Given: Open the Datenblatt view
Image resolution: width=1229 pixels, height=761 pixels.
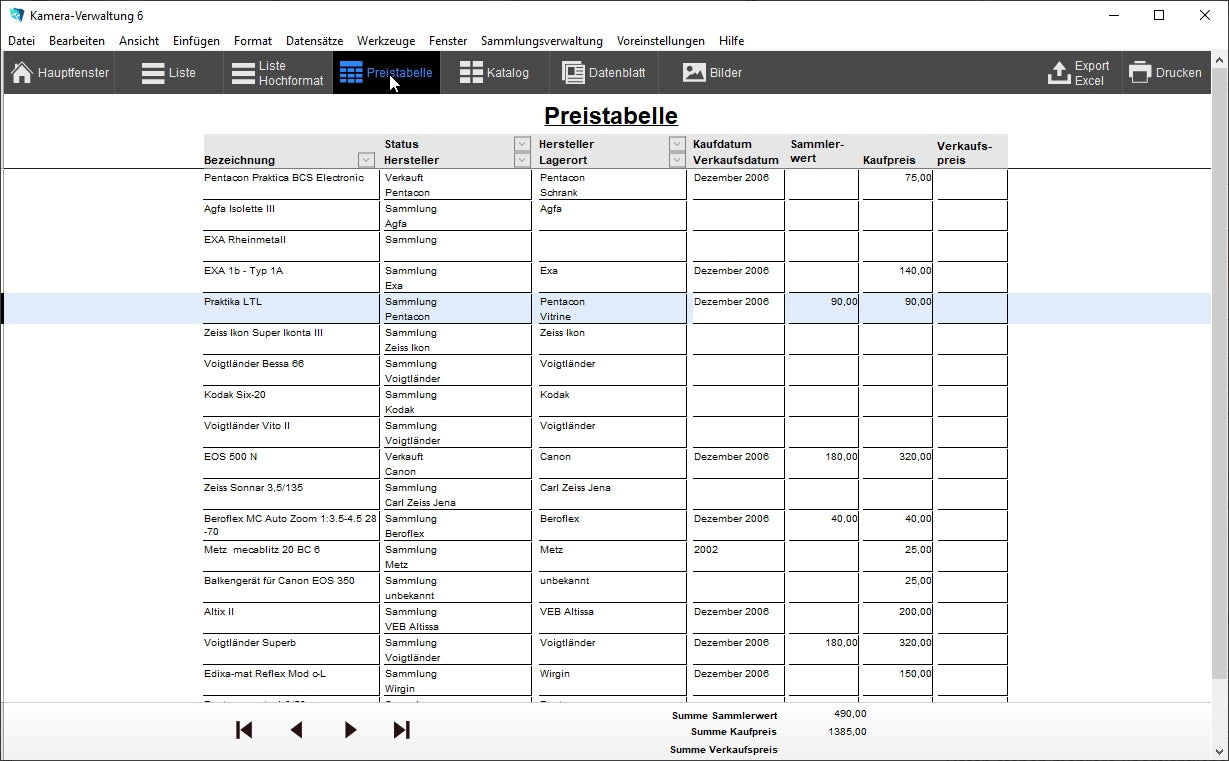Looking at the screenshot, I should click(x=603, y=73).
